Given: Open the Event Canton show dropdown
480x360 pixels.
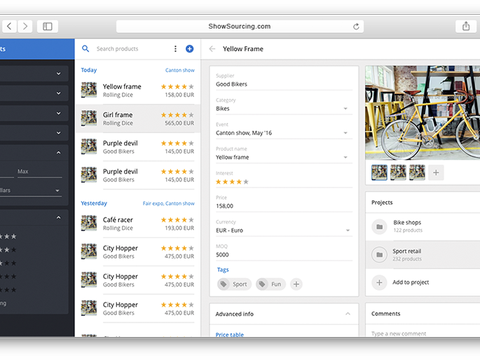Looking at the screenshot, I should pyautogui.click(x=284, y=133).
